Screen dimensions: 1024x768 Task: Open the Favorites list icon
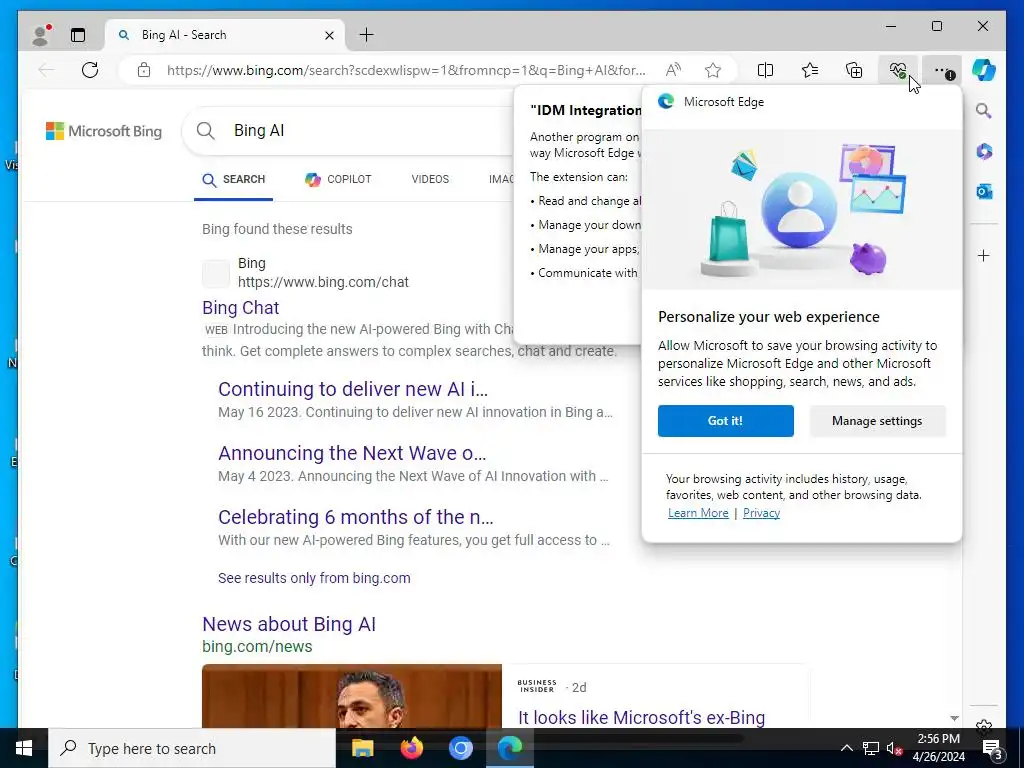pyautogui.click(x=810, y=70)
